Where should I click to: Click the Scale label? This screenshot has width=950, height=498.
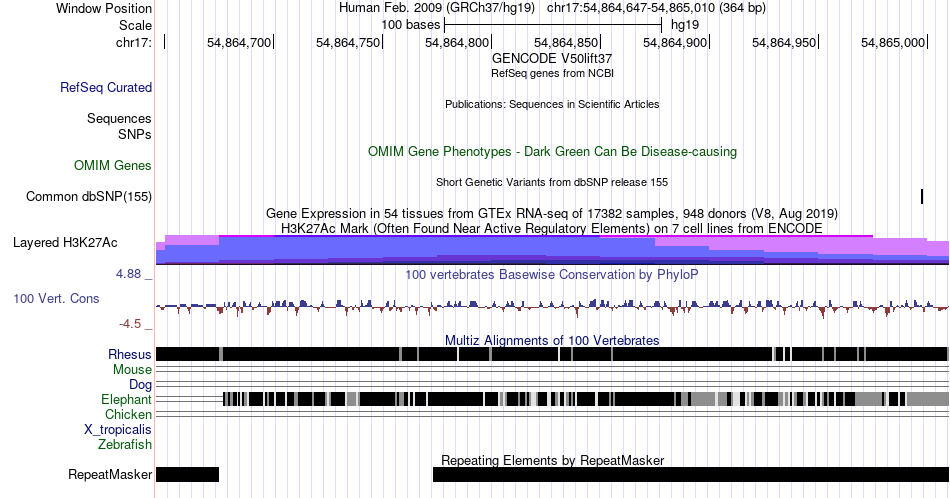point(136,25)
